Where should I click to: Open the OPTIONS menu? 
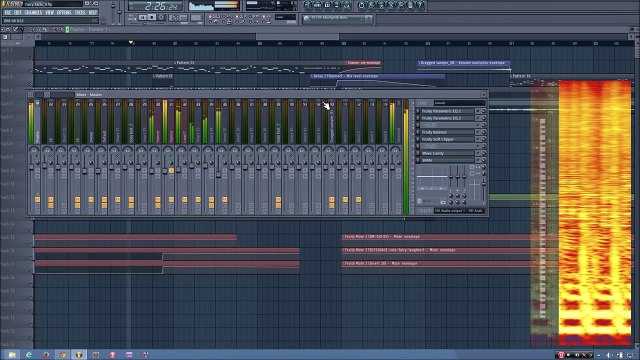click(x=64, y=13)
